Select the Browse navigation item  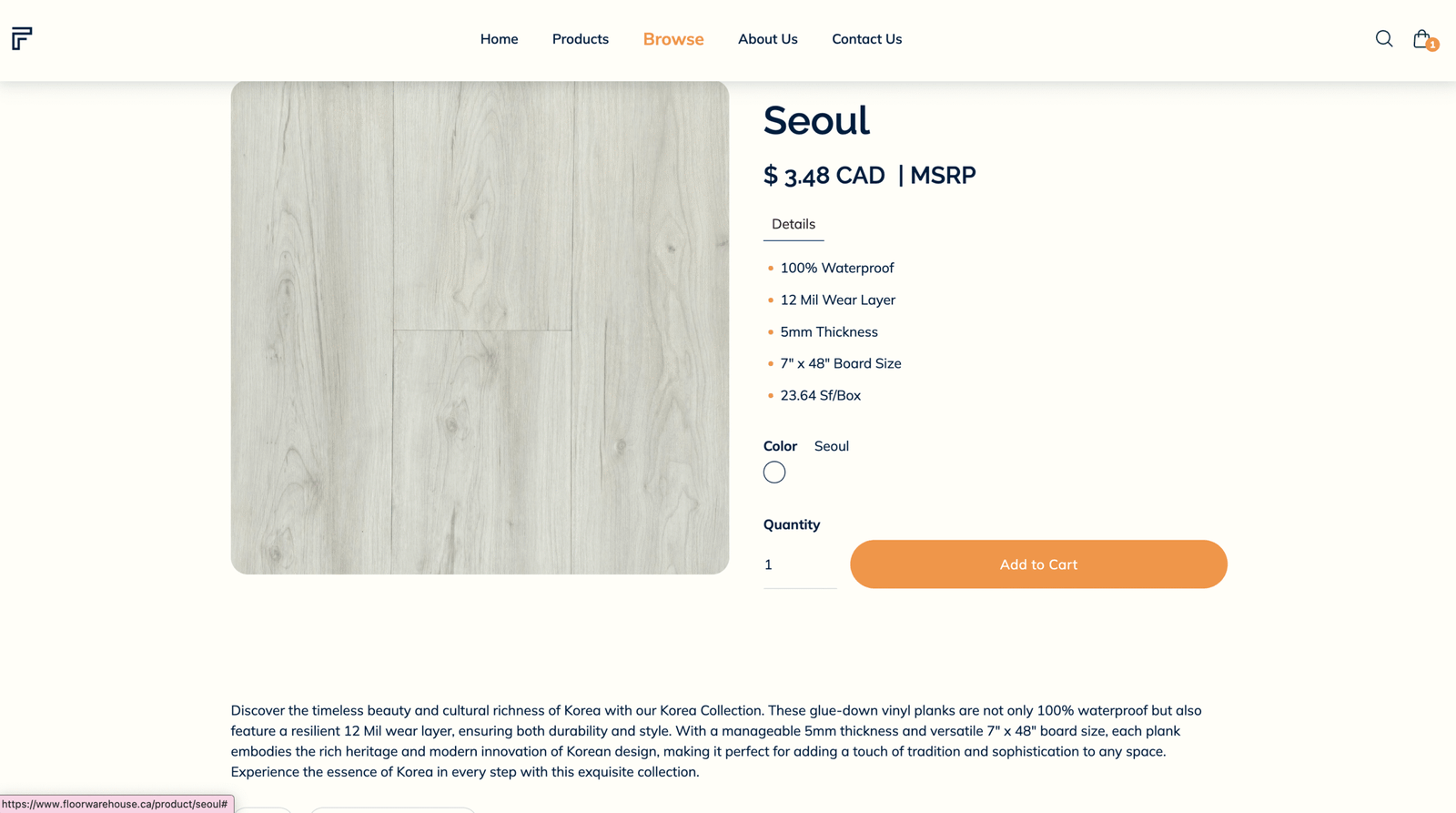coord(672,39)
